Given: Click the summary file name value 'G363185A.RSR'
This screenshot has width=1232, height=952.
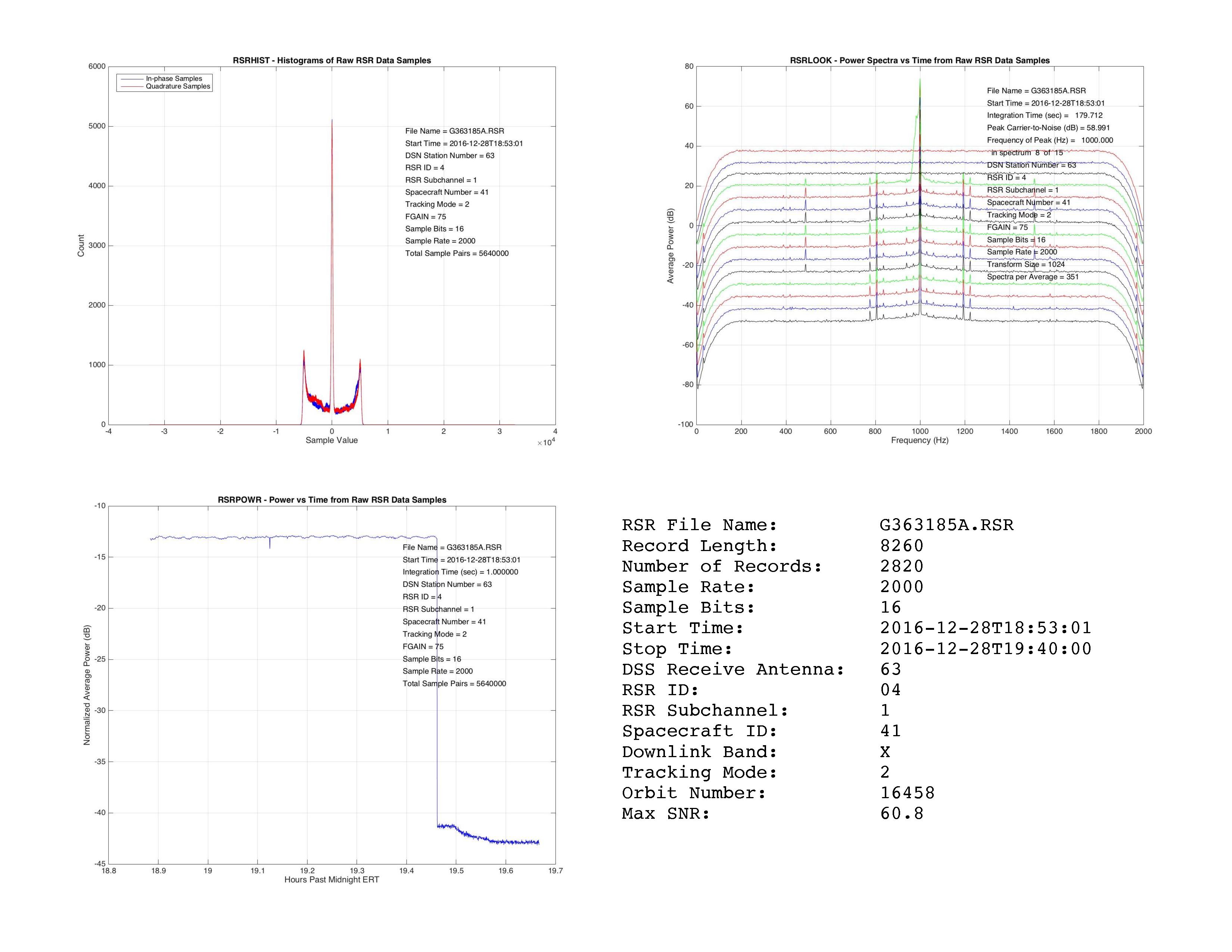Looking at the screenshot, I should pos(946,525).
